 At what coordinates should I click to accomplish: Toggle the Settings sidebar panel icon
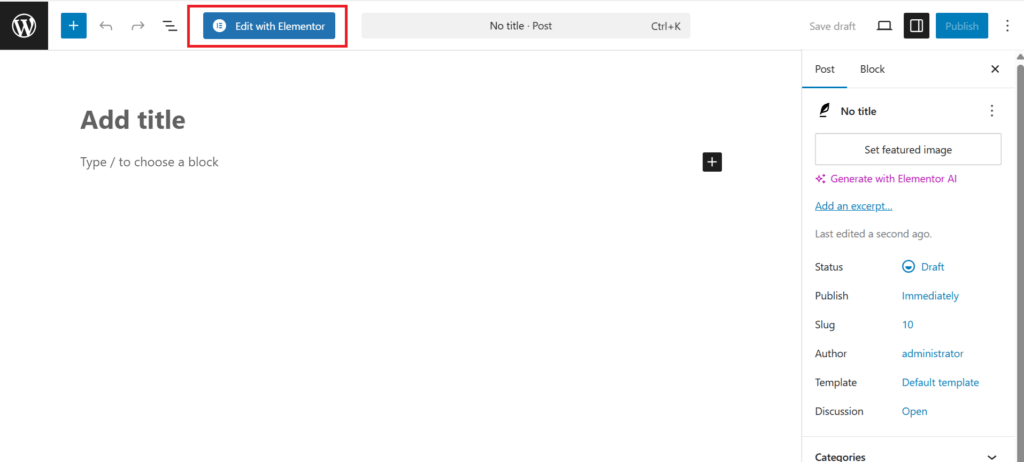[916, 26]
